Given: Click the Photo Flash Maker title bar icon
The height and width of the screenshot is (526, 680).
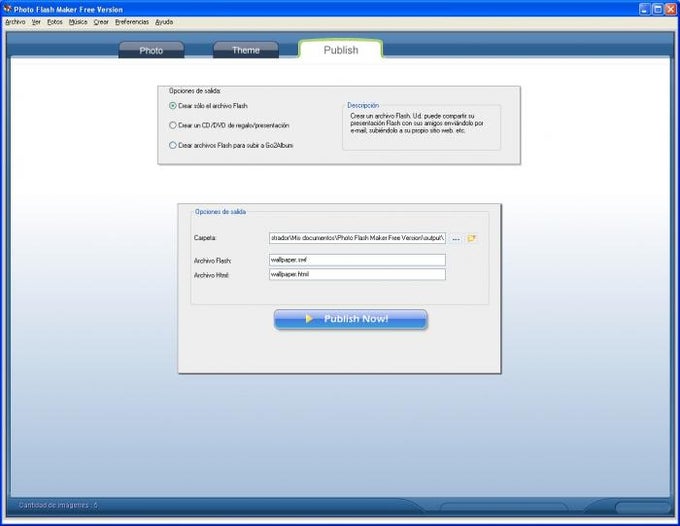Looking at the screenshot, I should (7, 9).
